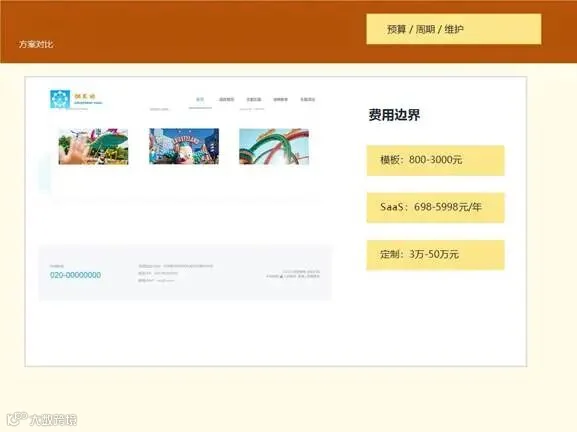
Task: Select the second navigation menu item
Action: [x=227, y=99]
